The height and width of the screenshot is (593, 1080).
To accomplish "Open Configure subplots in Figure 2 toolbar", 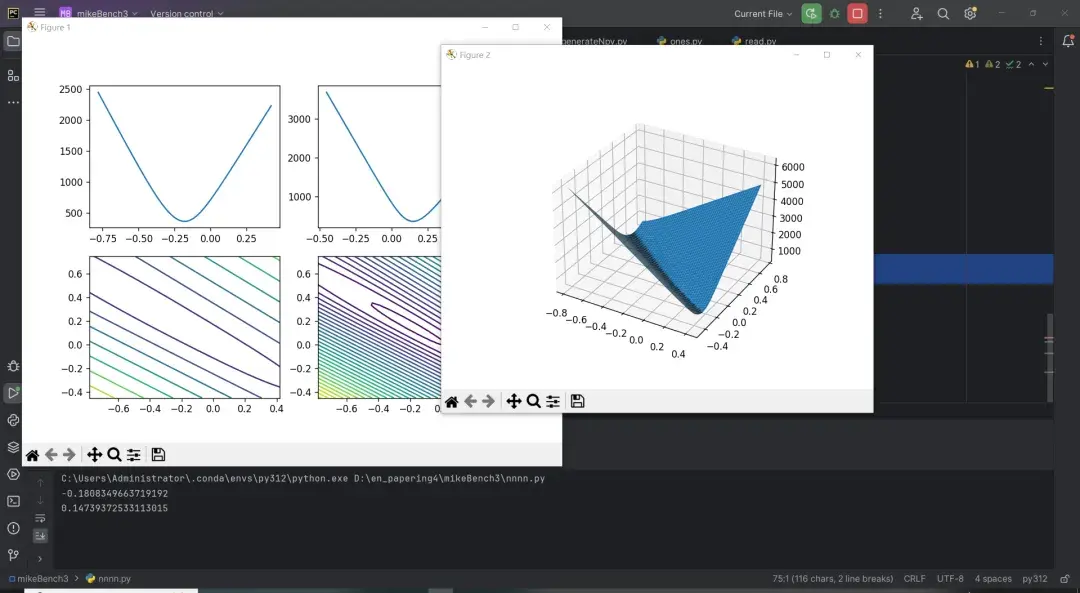I will [553, 402].
